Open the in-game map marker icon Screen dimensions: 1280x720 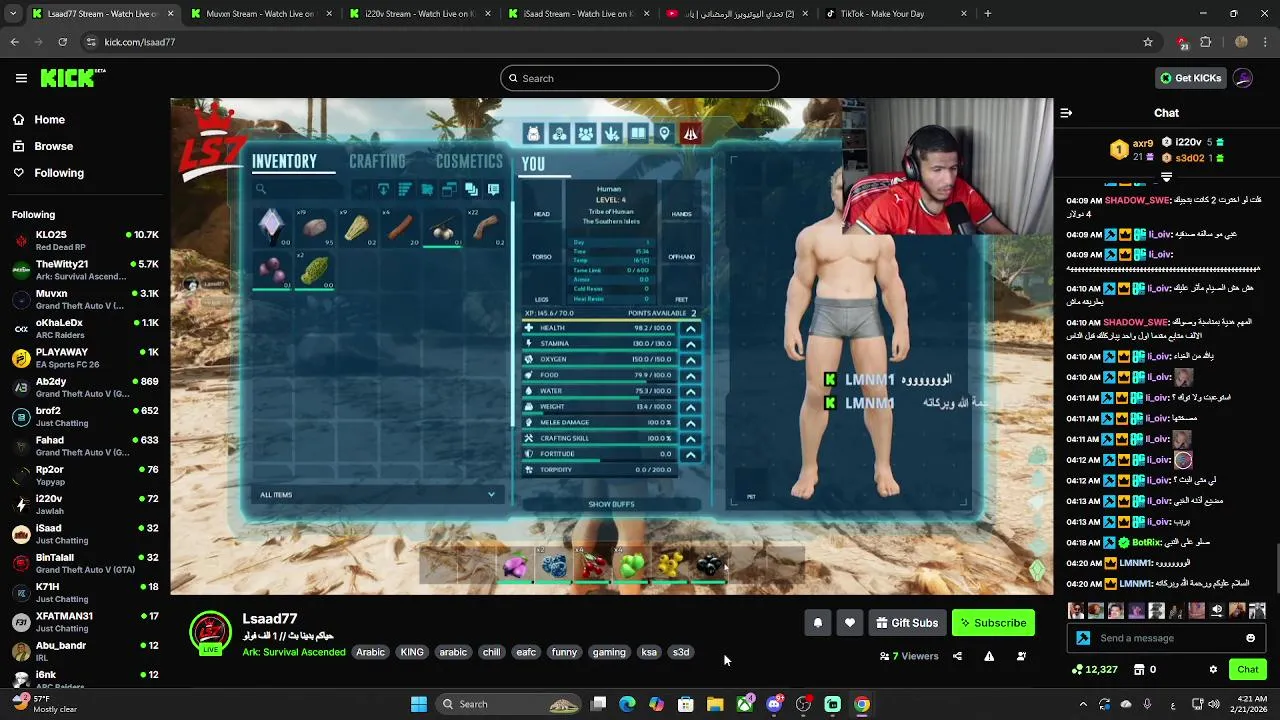tap(664, 134)
